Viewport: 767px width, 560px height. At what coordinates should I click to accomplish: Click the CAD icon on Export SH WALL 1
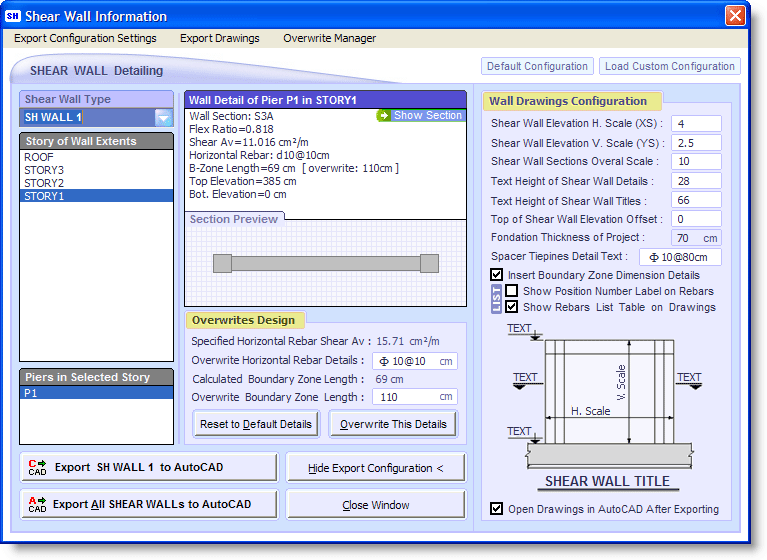(38, 467)
